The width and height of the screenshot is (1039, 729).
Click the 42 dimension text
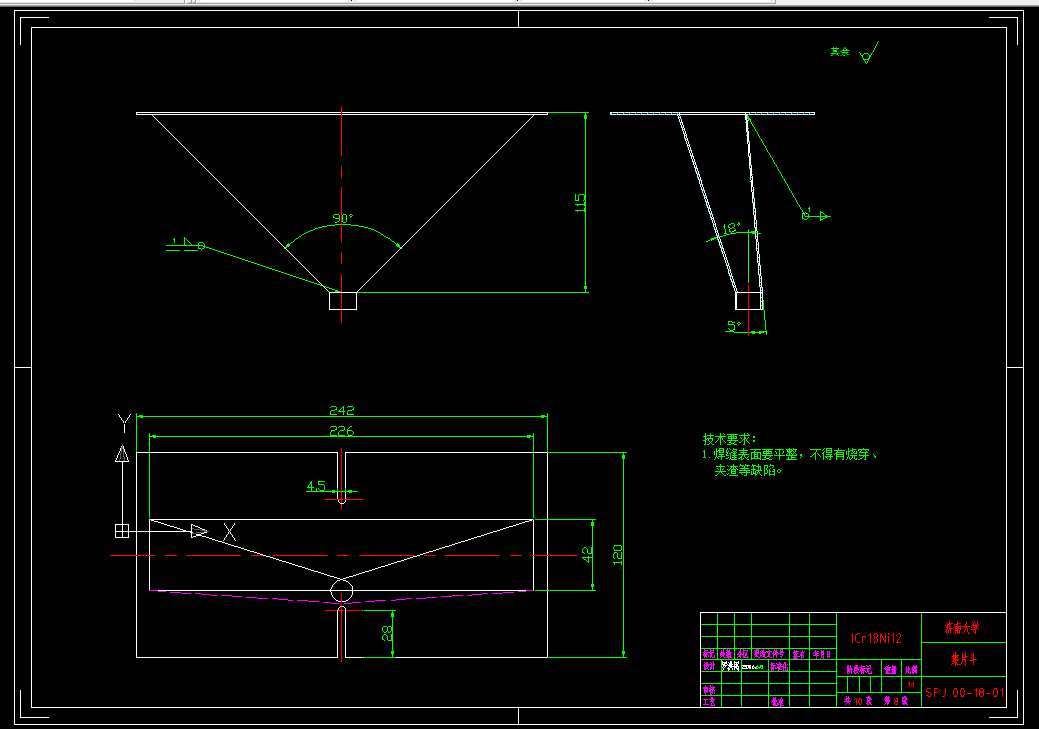587,554
